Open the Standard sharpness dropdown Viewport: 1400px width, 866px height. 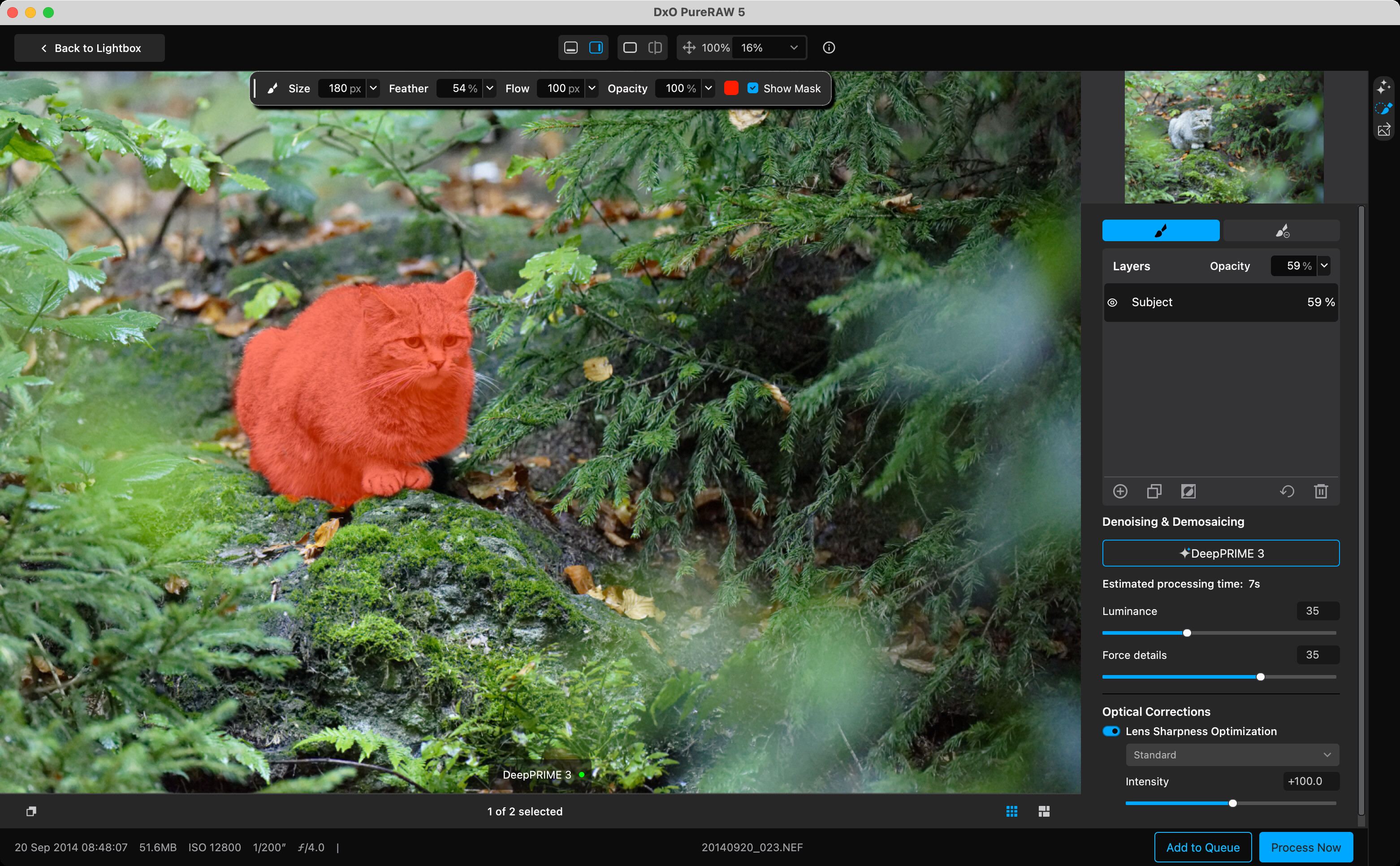(x=1232, y=755)
